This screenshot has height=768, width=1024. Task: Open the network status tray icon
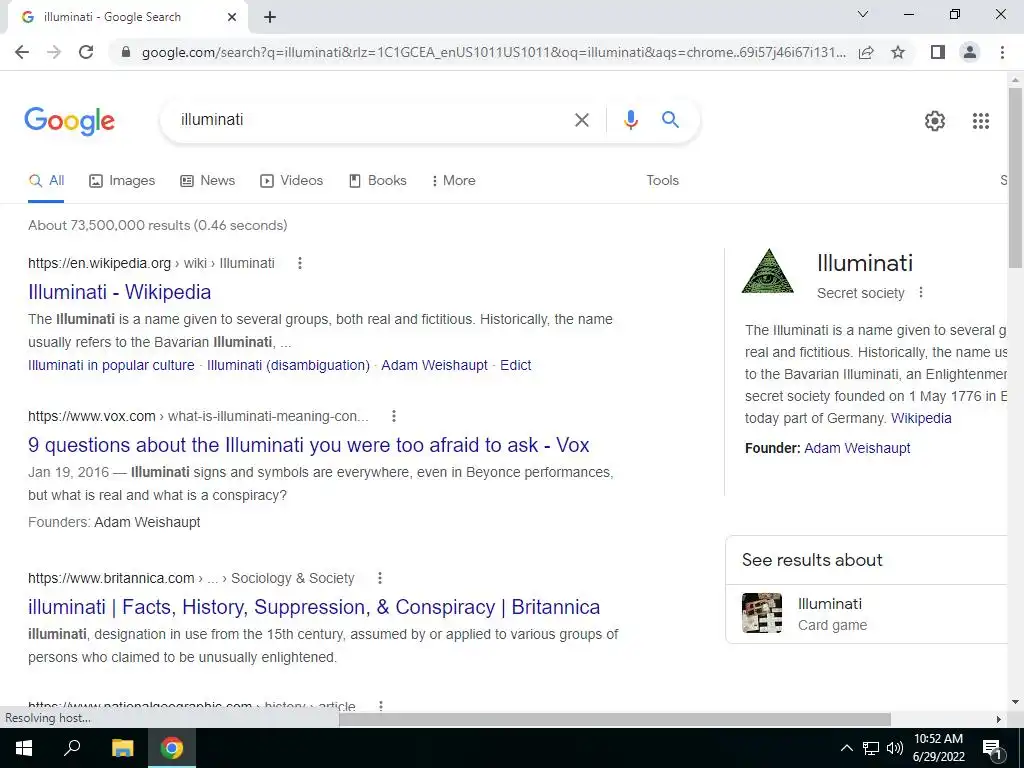click(871, 748)
